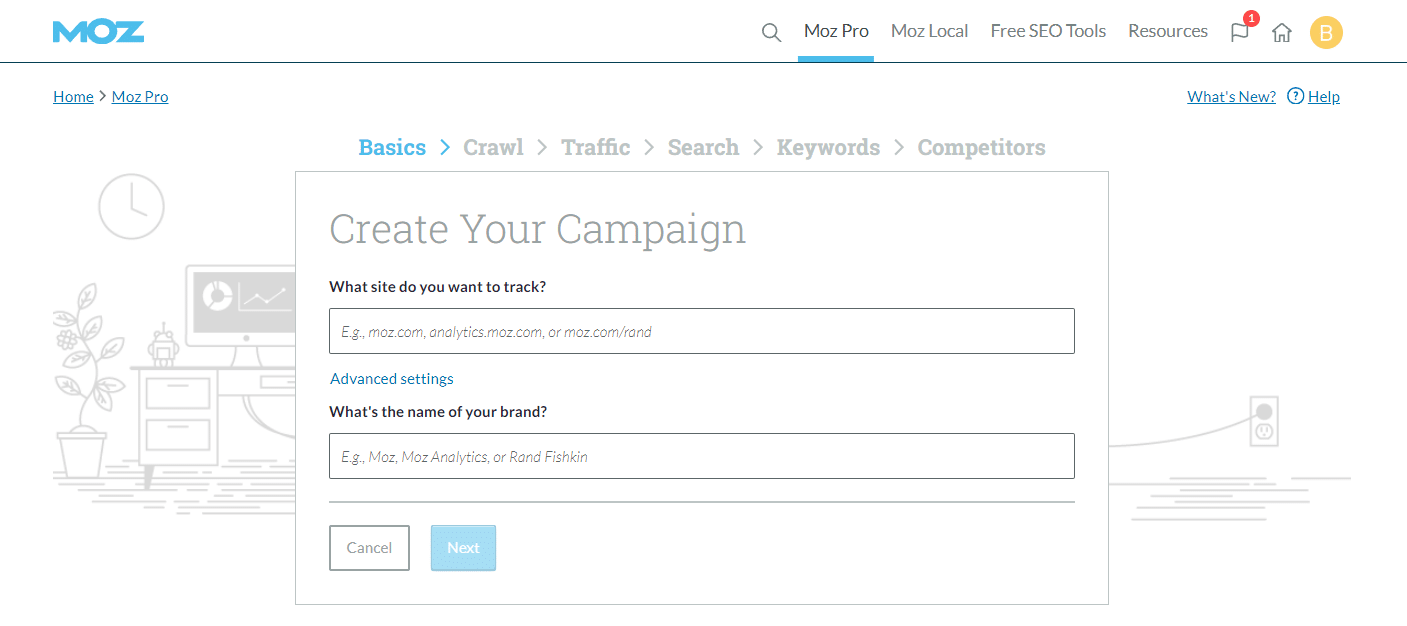Click the Moz logo
Image resolution: width=1407 pixels, height=626 pixels.
click(x=98, y=32)
